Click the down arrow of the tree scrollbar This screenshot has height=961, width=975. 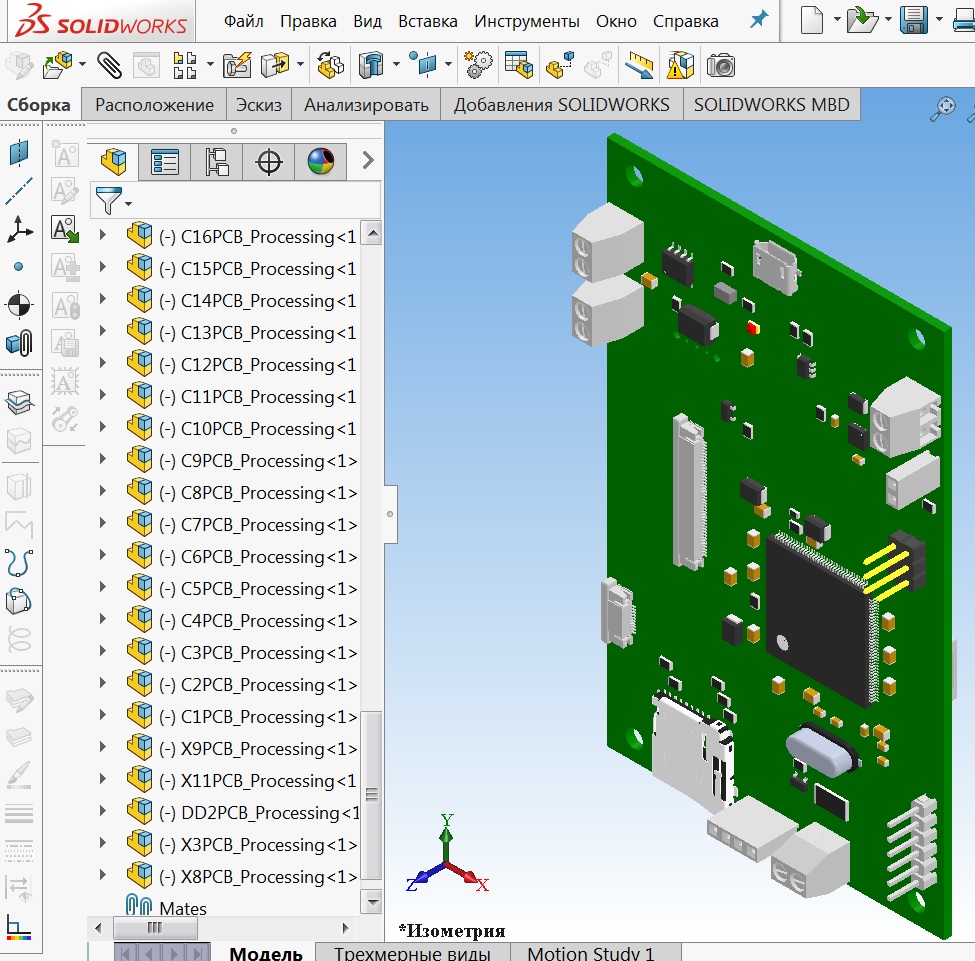click(371, 901)
